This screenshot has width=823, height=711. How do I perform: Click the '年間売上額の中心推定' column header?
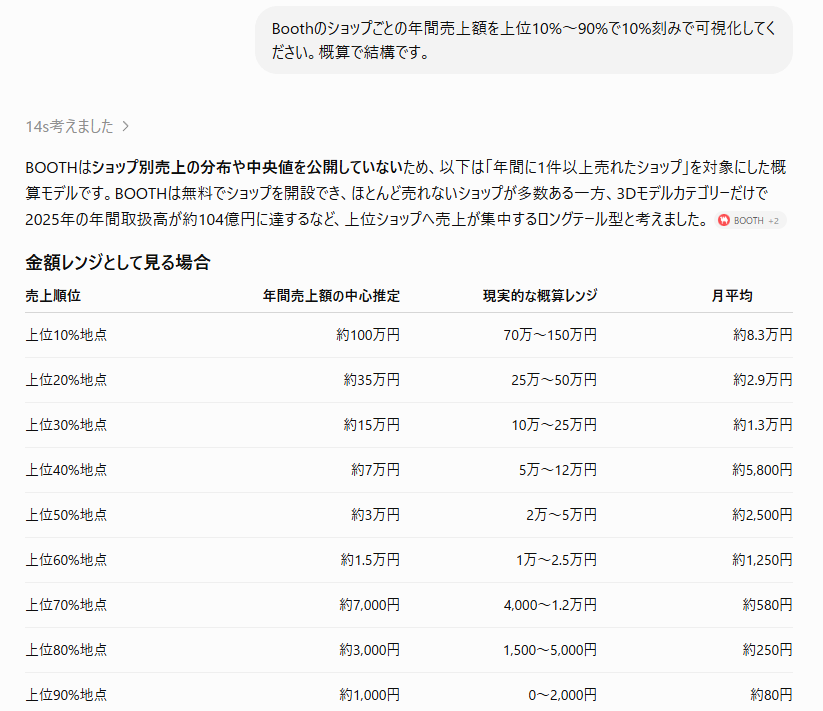point(331,296)
